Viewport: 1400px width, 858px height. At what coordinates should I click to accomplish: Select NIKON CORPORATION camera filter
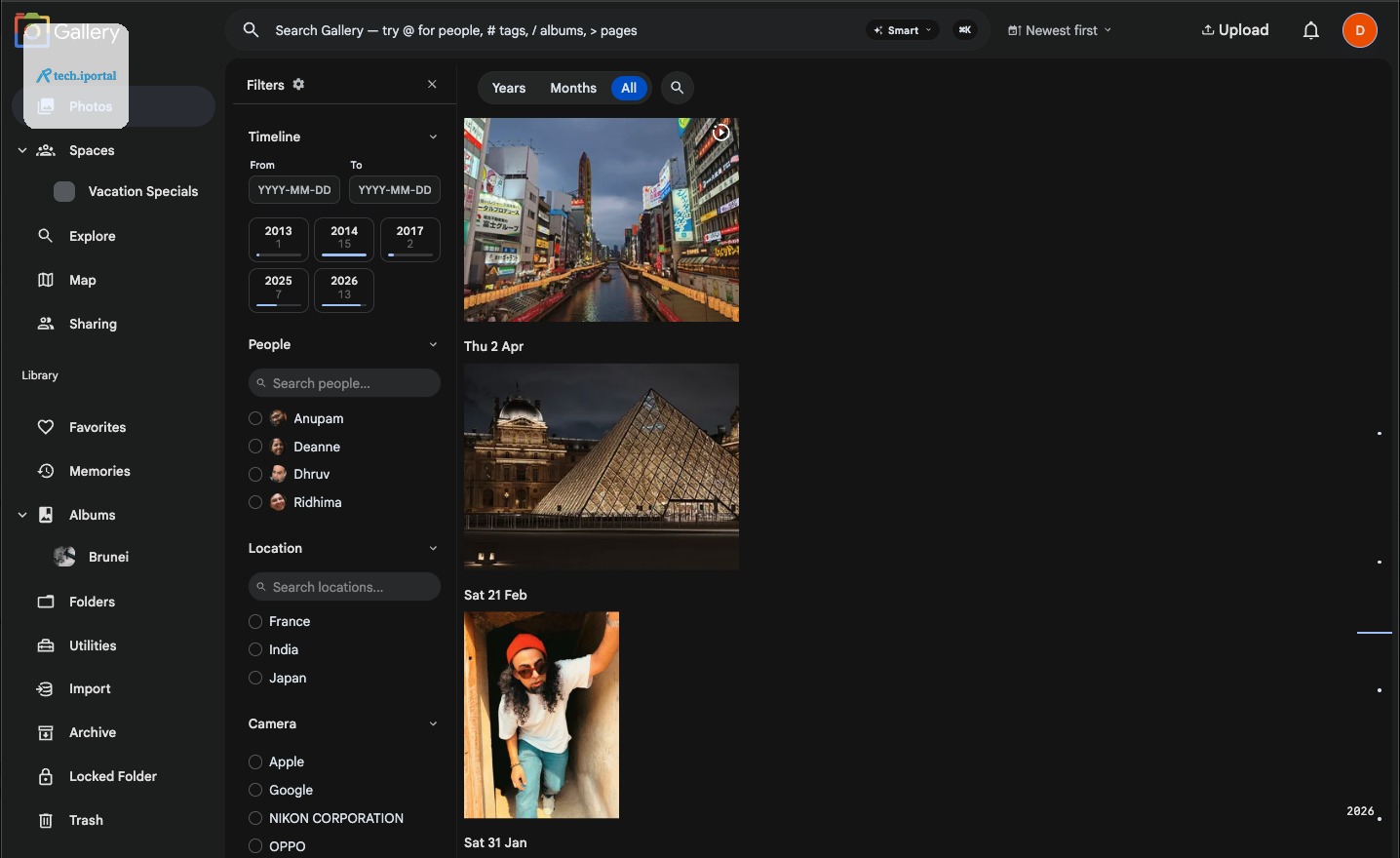coord(255,818)
